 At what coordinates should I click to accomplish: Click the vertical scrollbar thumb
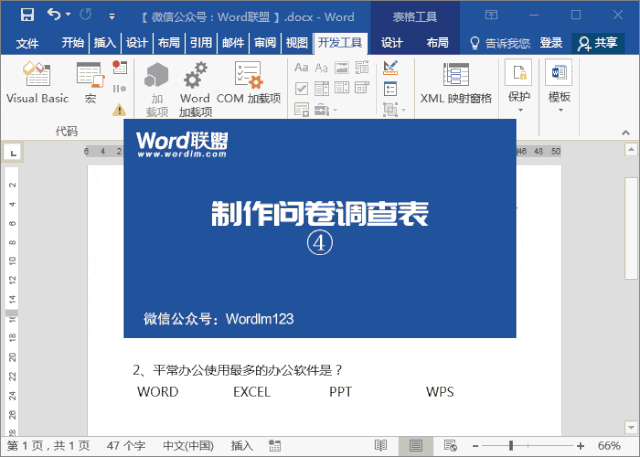[x=631, y=228]
